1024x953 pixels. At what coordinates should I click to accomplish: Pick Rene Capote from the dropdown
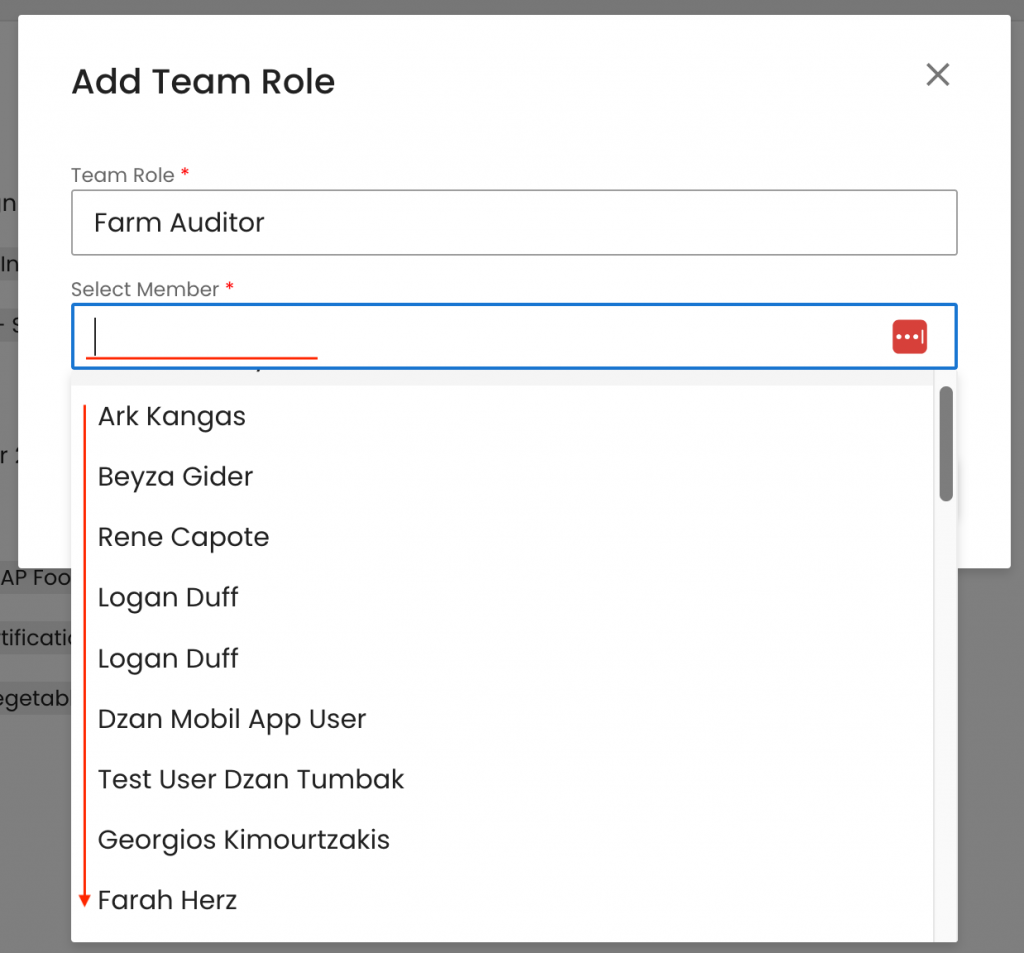click(184, 537)
